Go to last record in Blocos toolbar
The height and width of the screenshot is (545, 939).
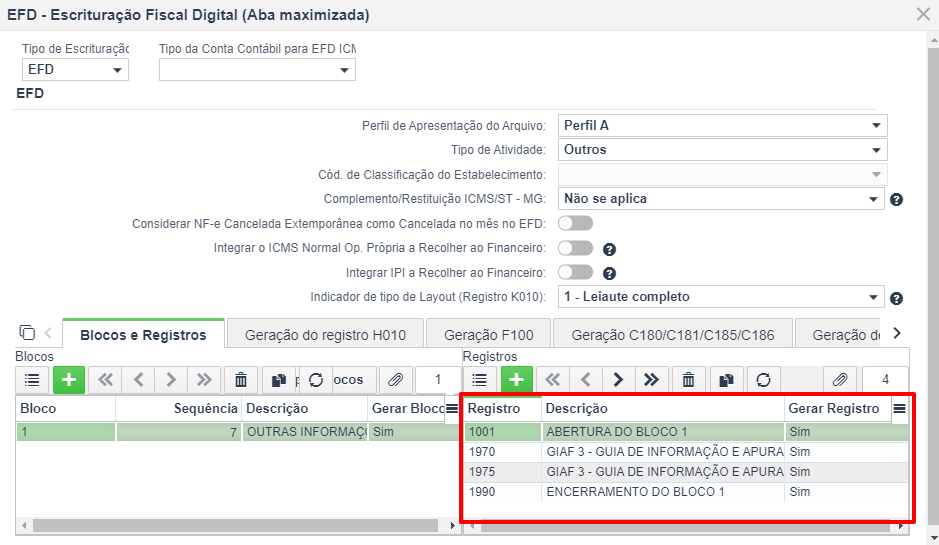204,380
